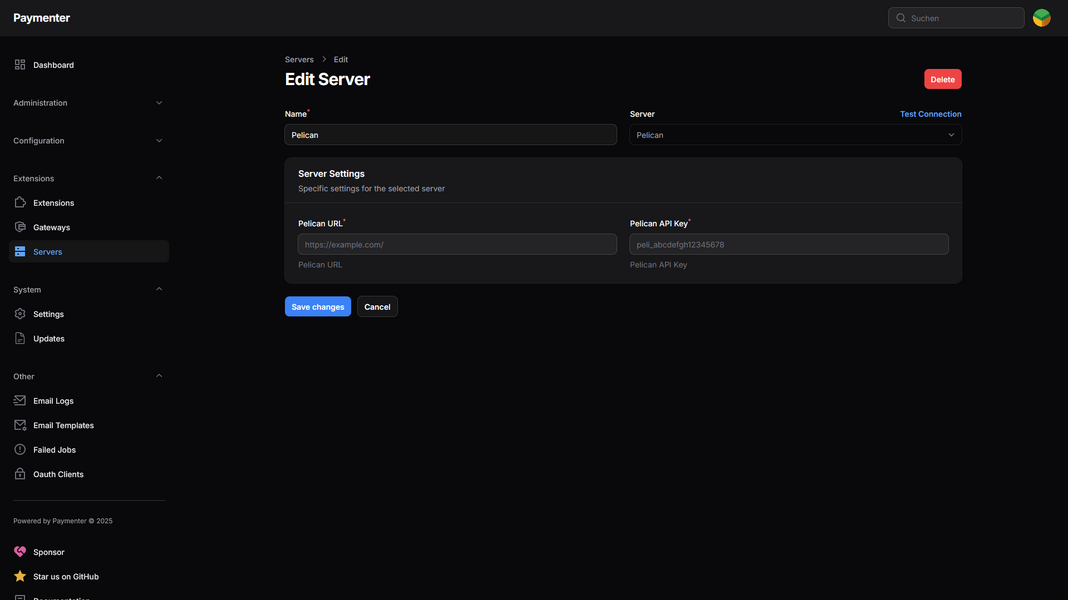
Task: Click the Email Logs envelope icon
Action: 20,400
